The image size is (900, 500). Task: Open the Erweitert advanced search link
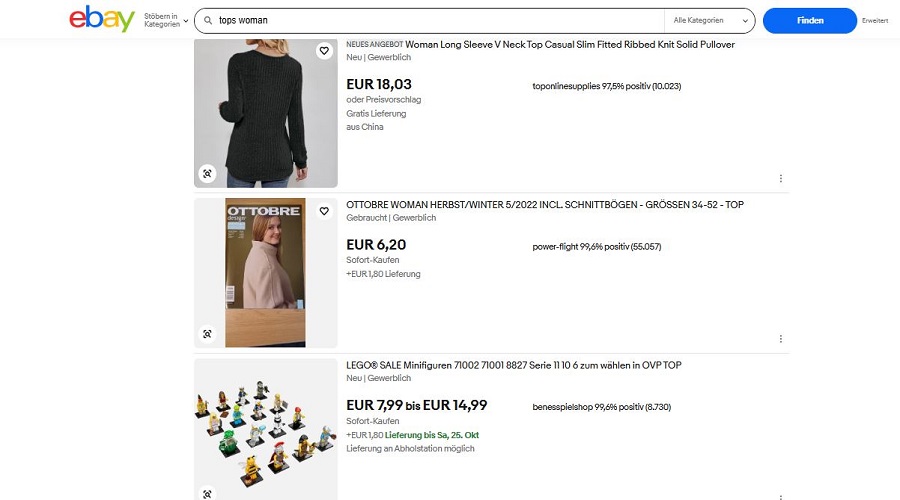pos(875,21)
